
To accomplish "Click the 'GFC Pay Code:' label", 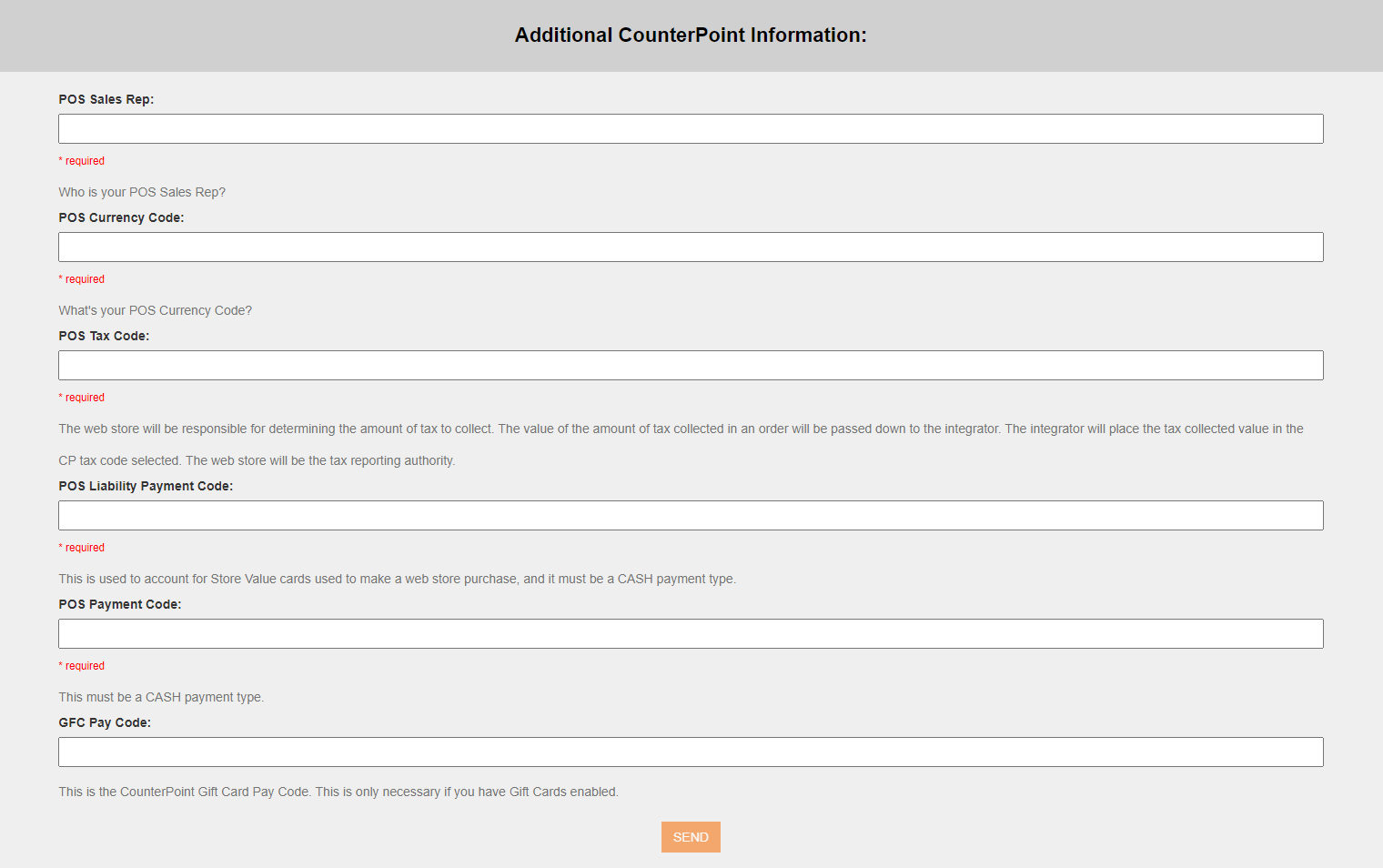I will tap(105, 722).
